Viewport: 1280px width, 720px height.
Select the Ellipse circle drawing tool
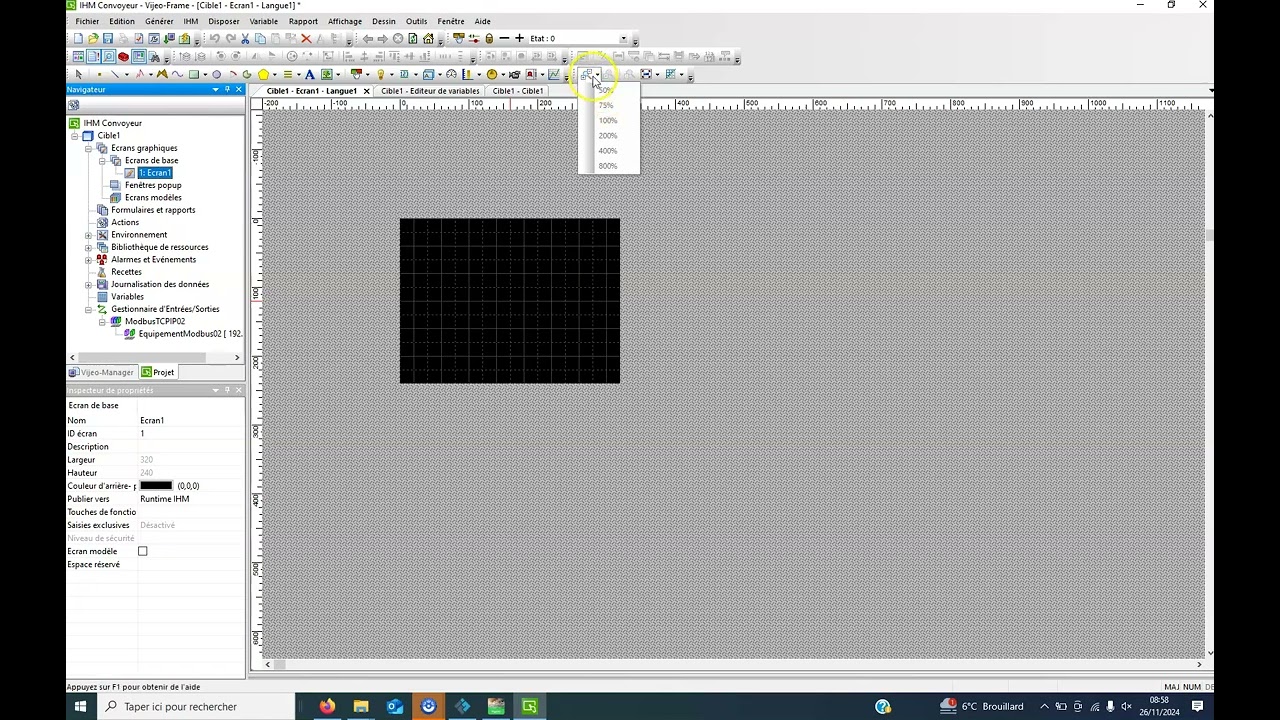(216, 74)
